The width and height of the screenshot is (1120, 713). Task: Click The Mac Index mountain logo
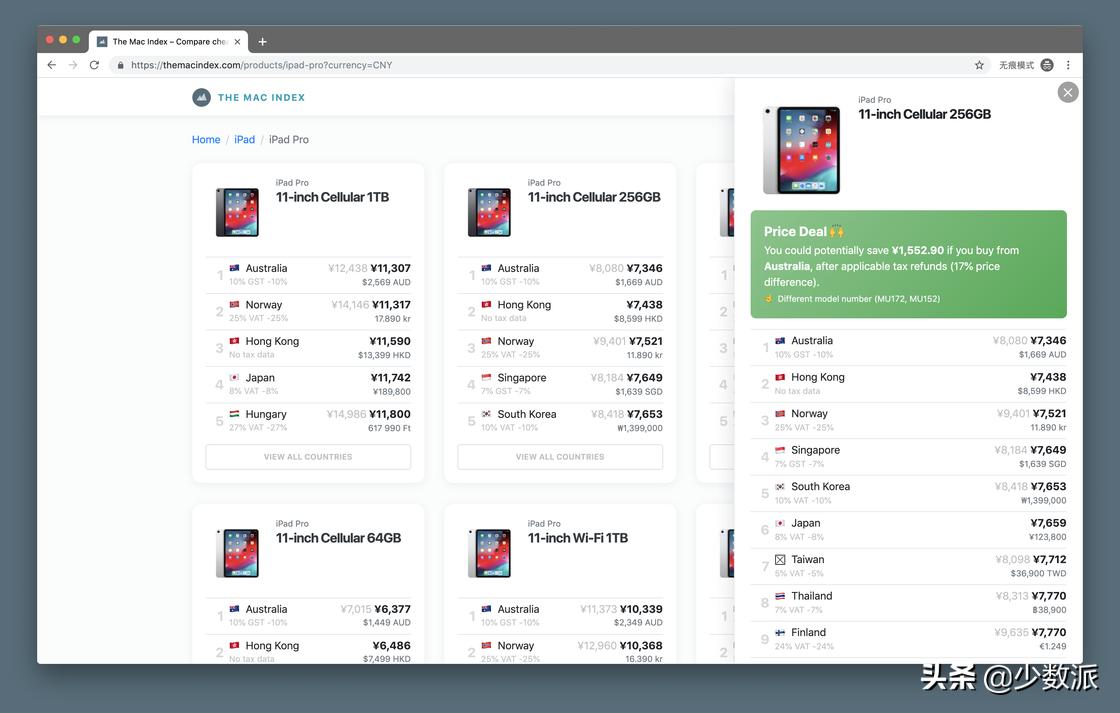pos(201,97)
